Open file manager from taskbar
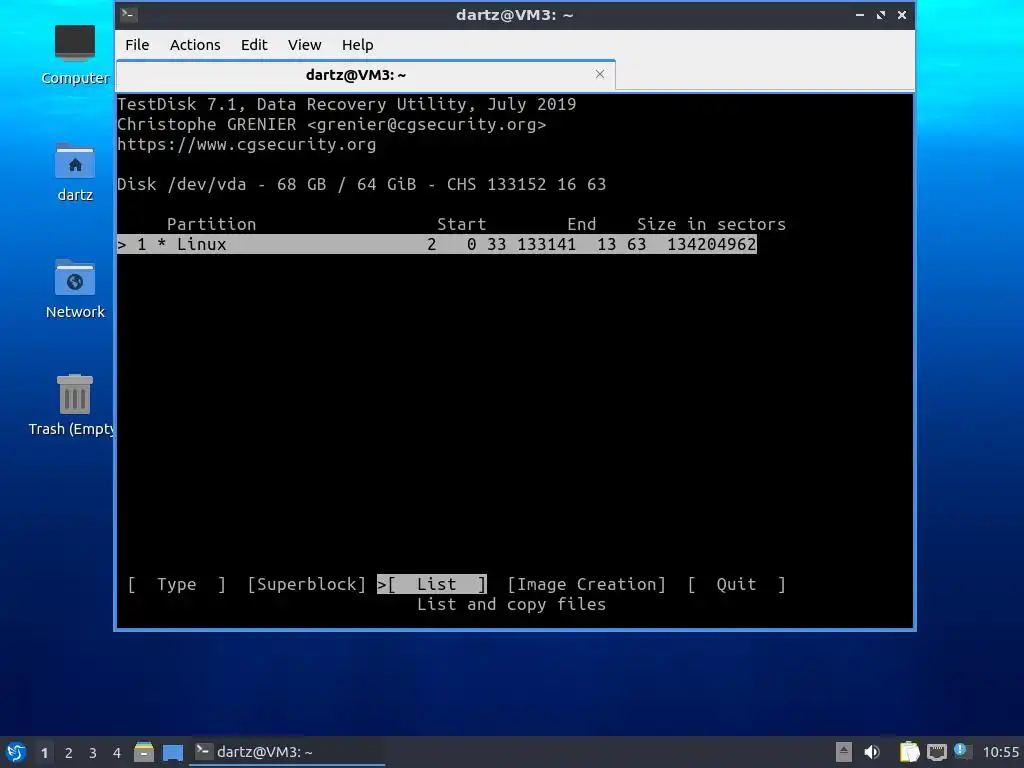Screen dimensions: 1024x768 (x=144, y=752)
